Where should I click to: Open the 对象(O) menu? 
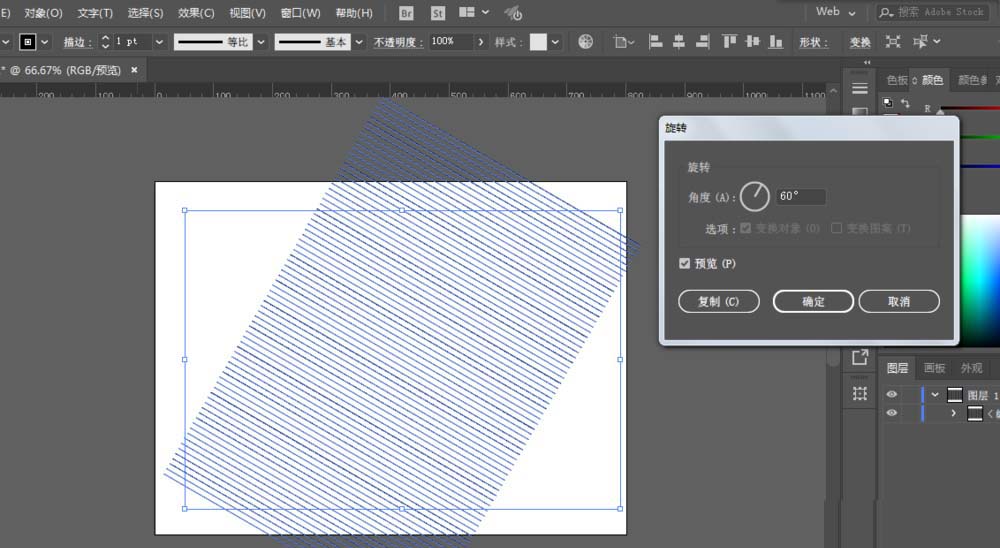pyautogui.click(x=43, y=13)
